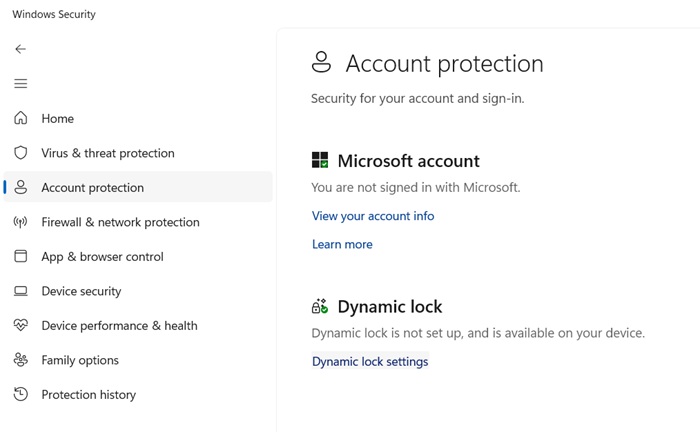Image resolution: width=700 pixels, height=432 pixels.
Task: Open View your account info link
Action: [x=373, y=216]
